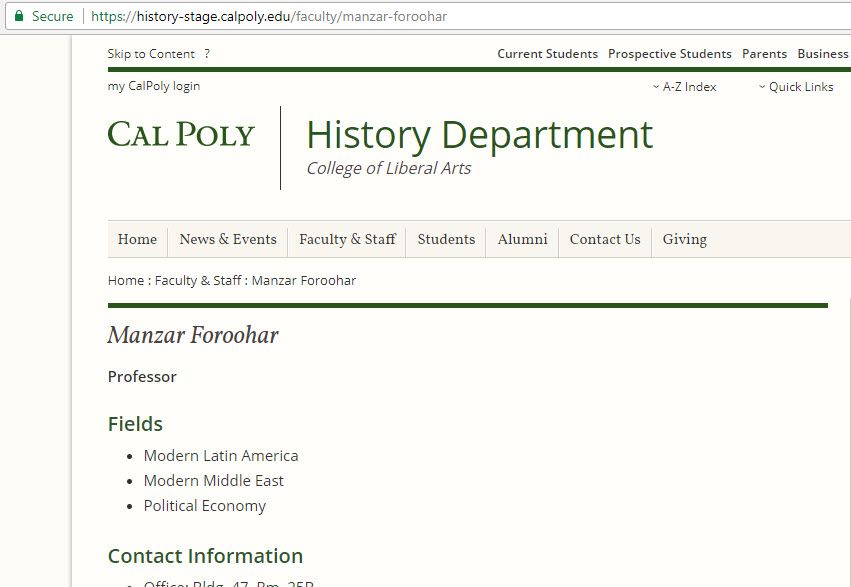Click Home in the breadcrumb trail
Image resolution: width=851 pixels, height=587 pixels.
click(126, 281)
